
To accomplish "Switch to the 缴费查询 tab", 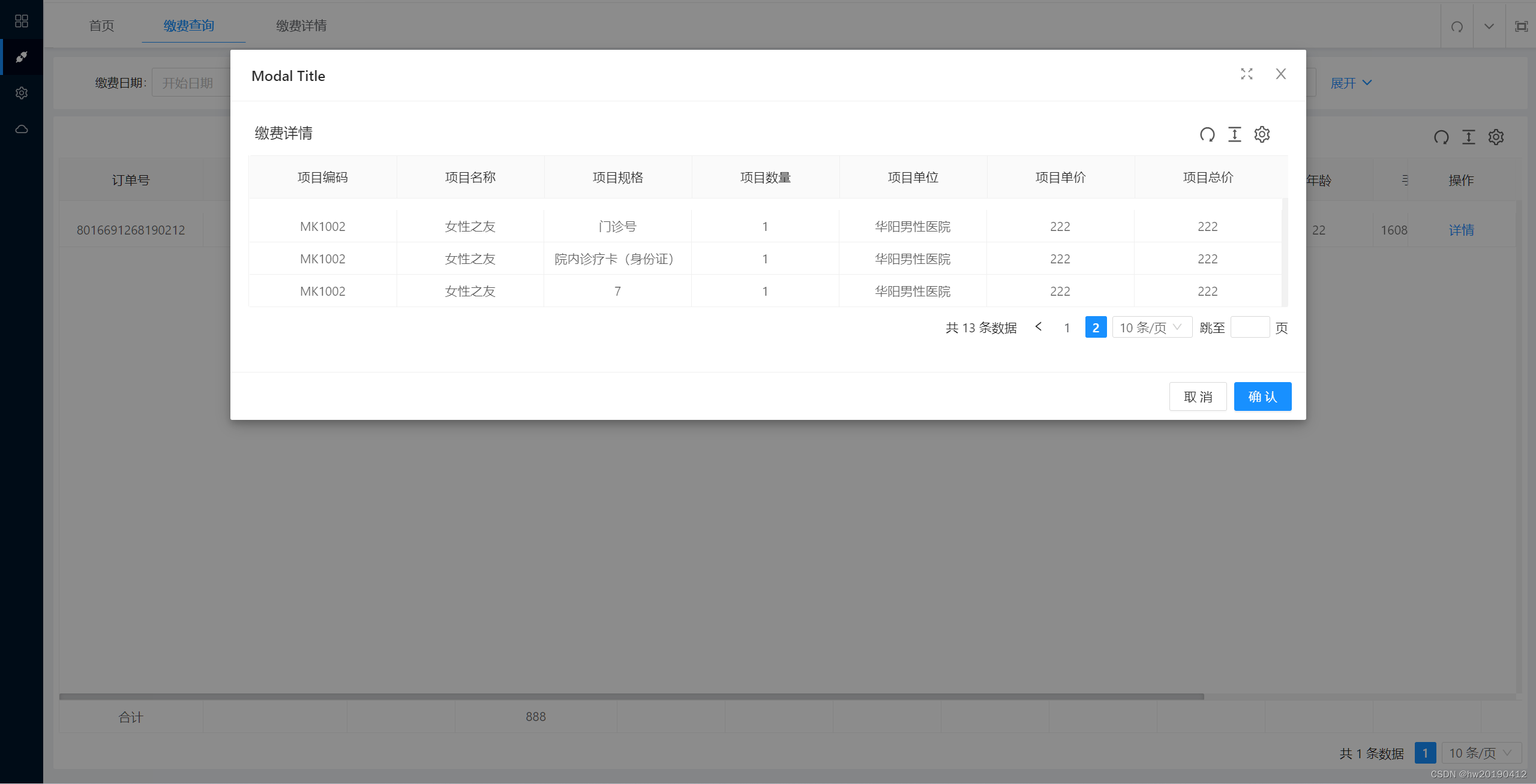I will 189,26.
